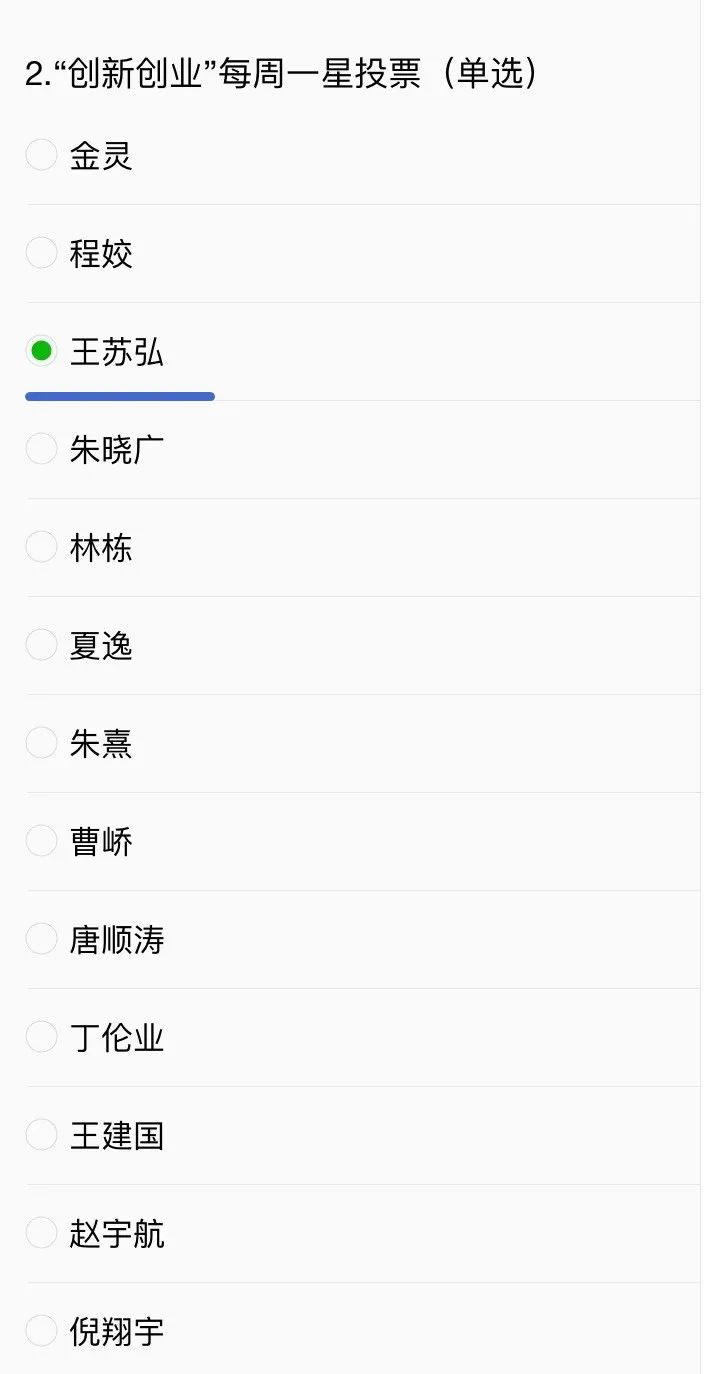The image size is (705, 1374).
Task: Choose the 赵宇航 radio option
Action: pyautogui.click(x=41, y=1233)
